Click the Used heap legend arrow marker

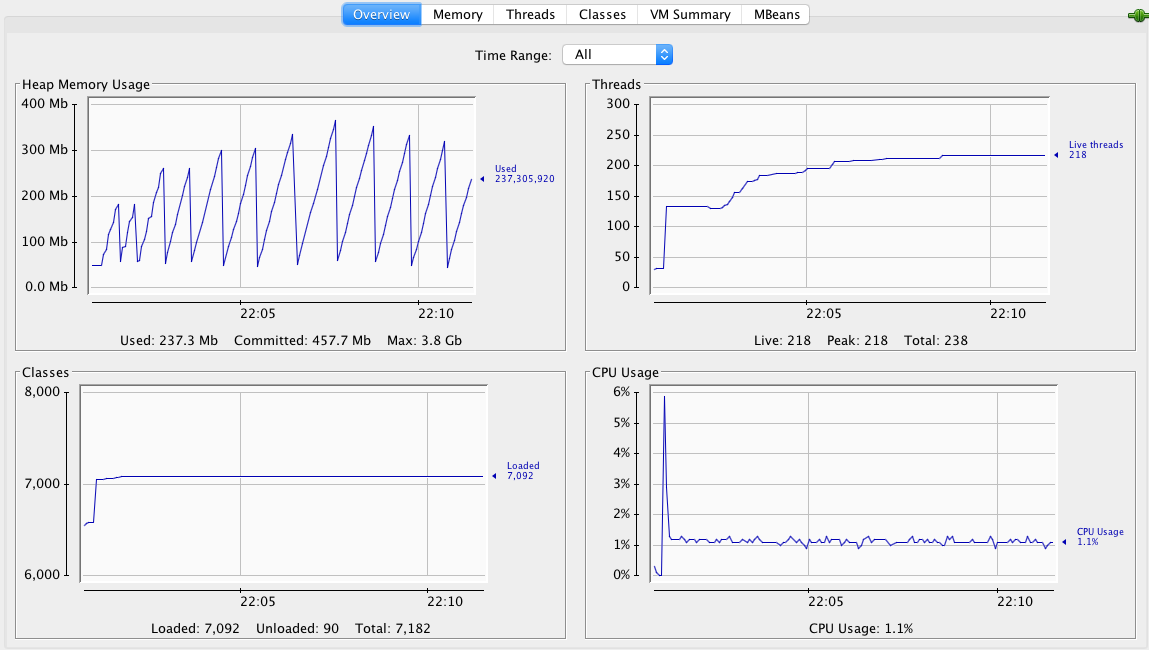pyautogui.click(x=482, y=179)
